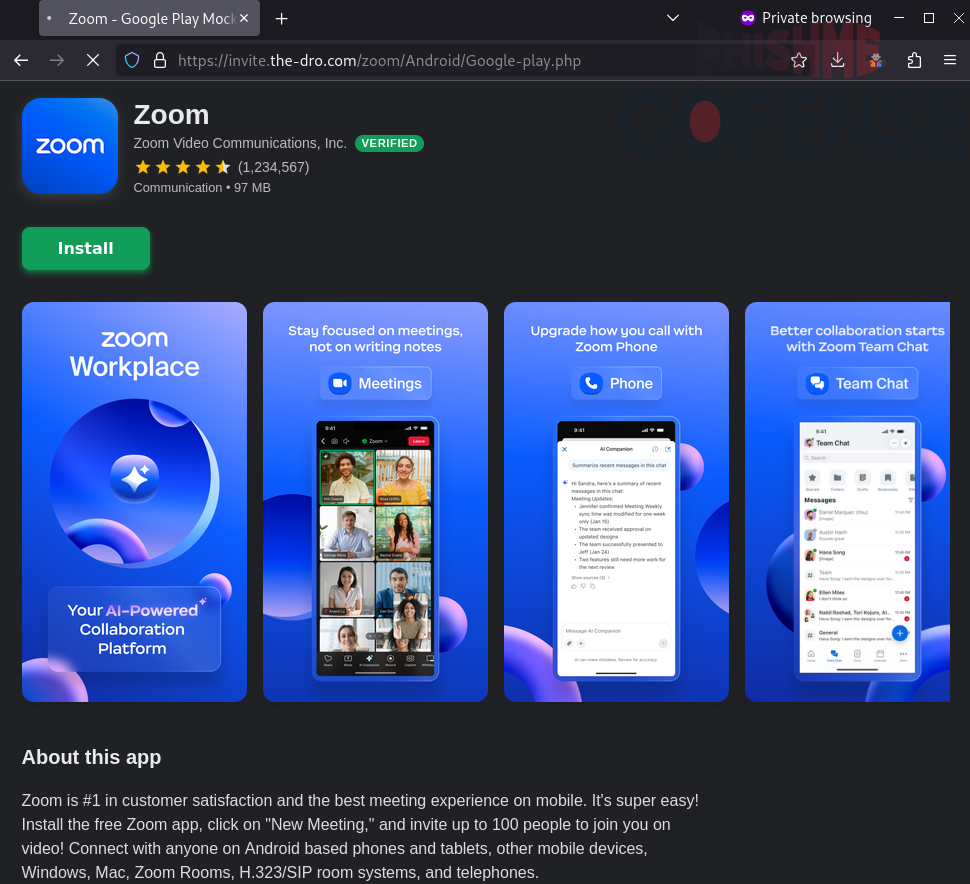Click the five-star rating display

[x=182, y=167]
